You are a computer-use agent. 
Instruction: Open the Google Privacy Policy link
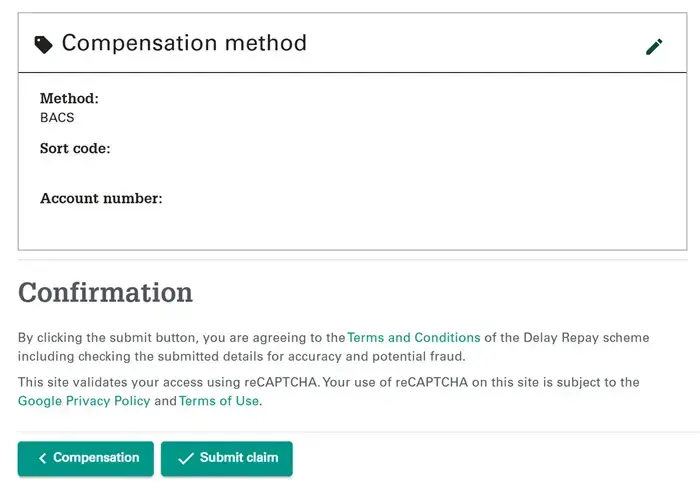point(84,401)
